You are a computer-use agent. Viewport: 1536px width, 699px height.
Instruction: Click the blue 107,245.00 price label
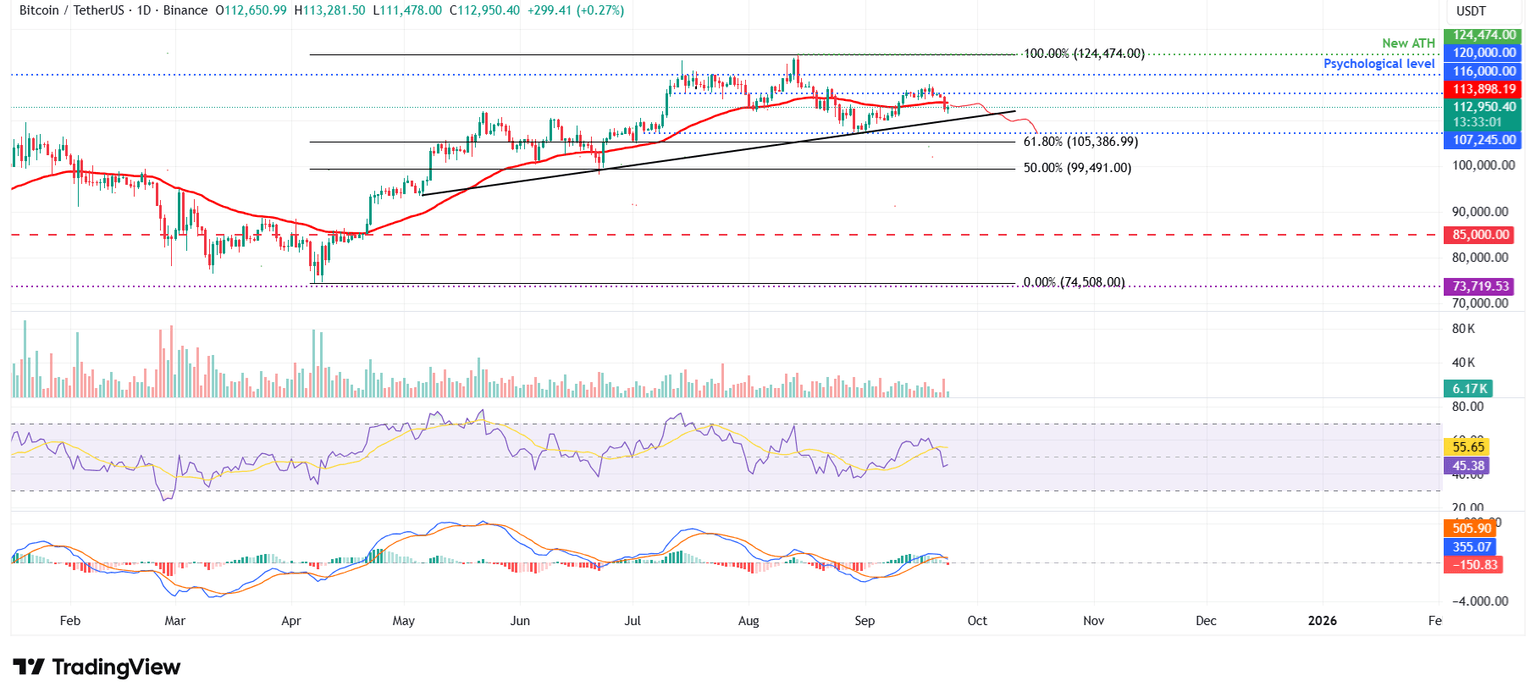tap(1482, 140)
